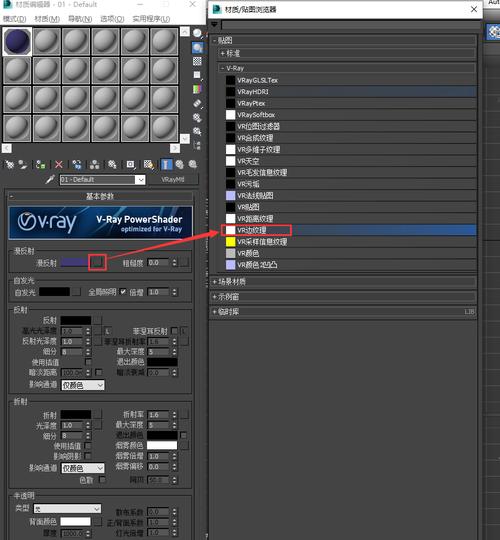This screenshot has width=500, height=540.
Task: Click the Go to Parent icon
Action: point(179,165)
